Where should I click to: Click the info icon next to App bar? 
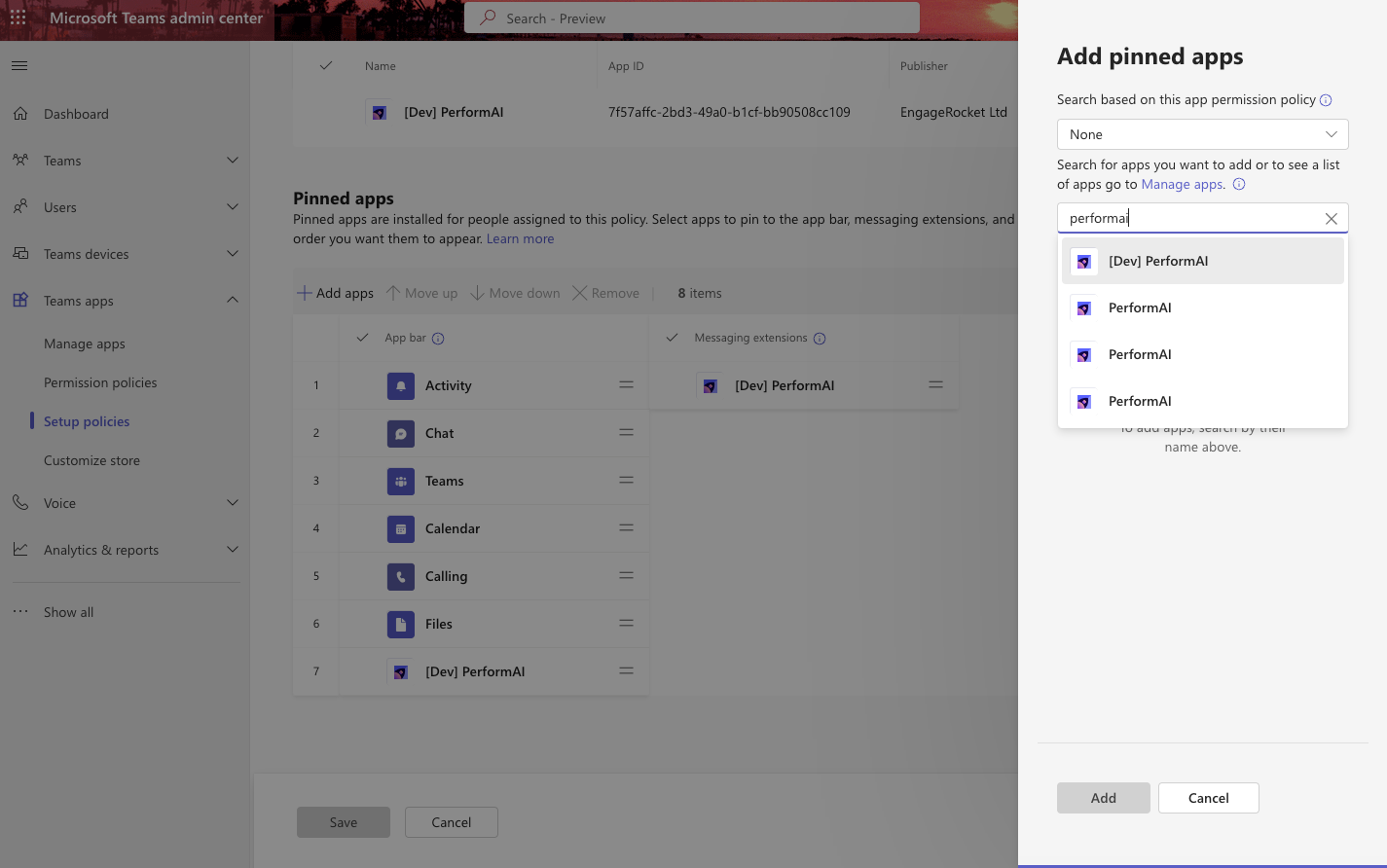point(438,339)
